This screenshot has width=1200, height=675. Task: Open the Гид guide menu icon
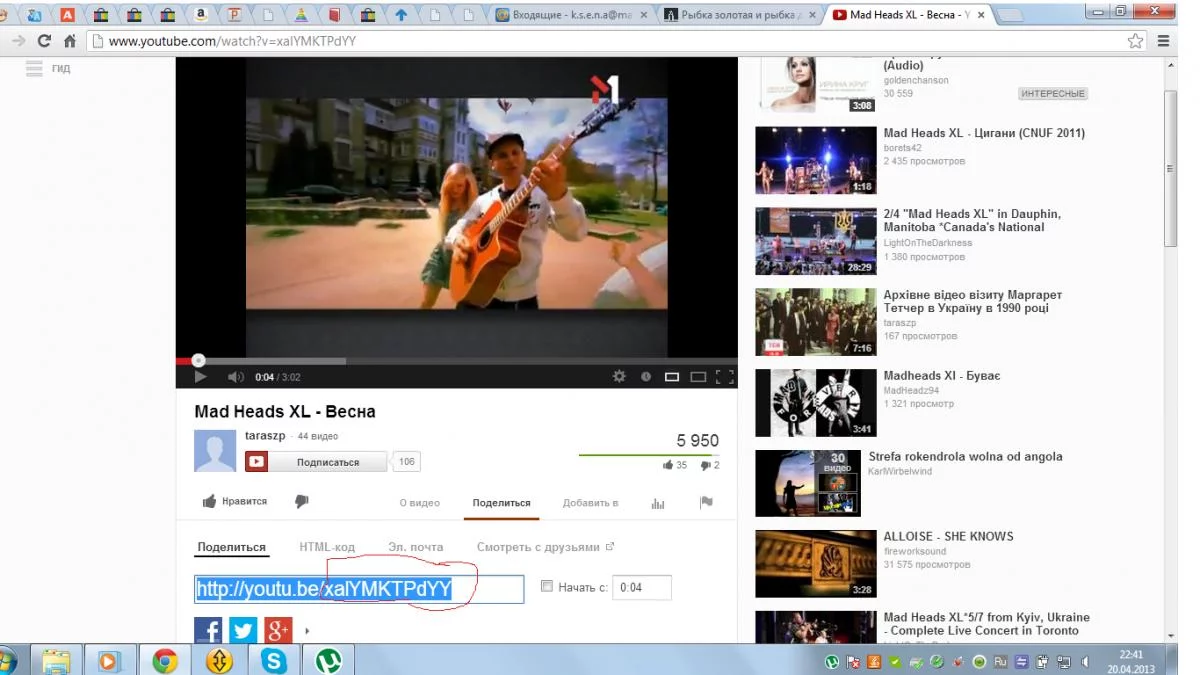click(x=35, y=68)
